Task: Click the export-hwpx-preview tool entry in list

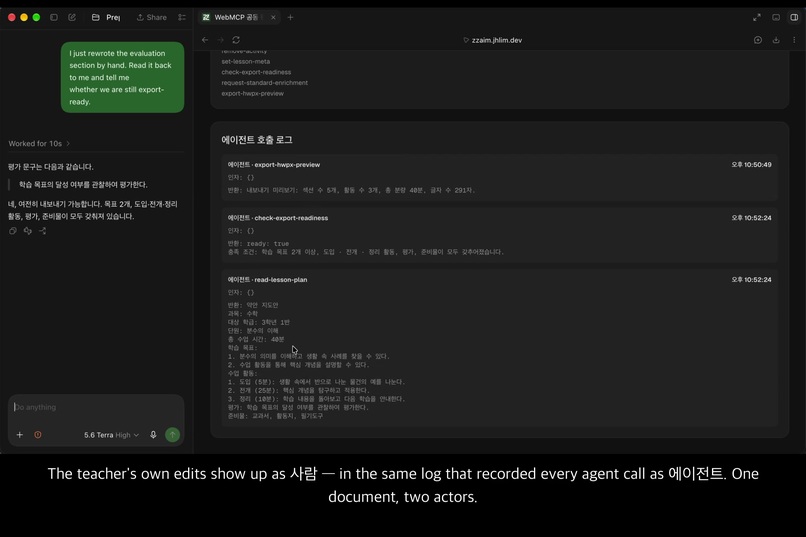Action: pyautogui.click(x=252, y=94)
